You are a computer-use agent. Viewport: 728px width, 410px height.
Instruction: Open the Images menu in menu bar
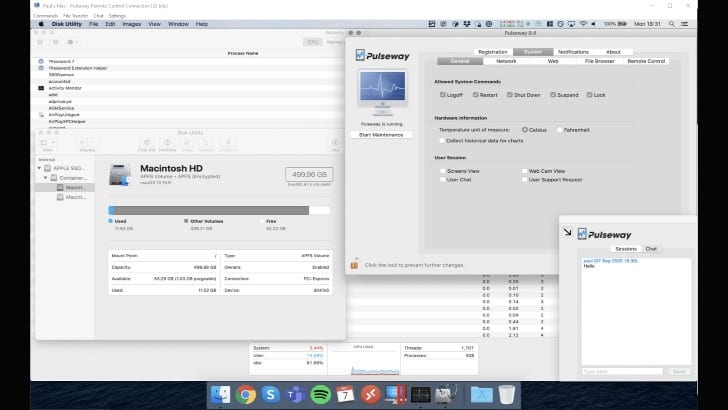click(x=131, y=24)
